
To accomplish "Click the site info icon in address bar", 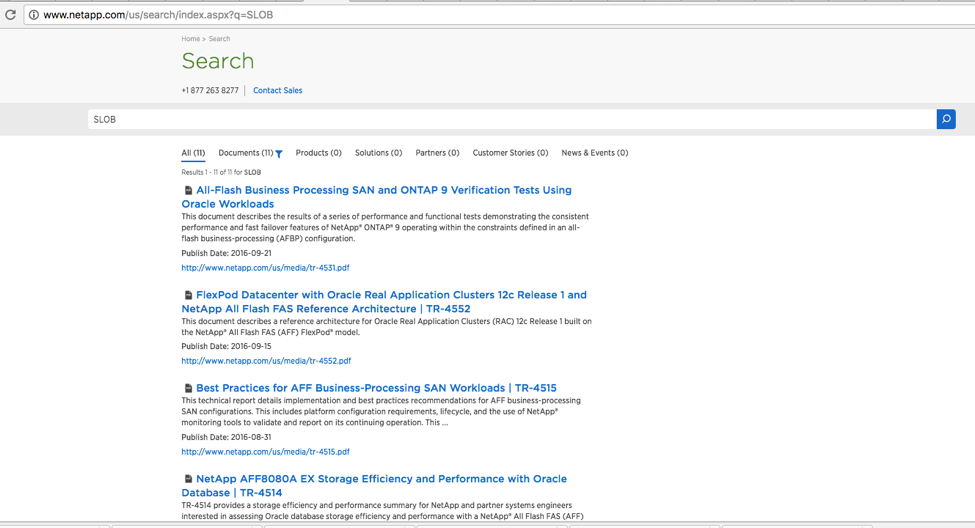I will point(33,15).
